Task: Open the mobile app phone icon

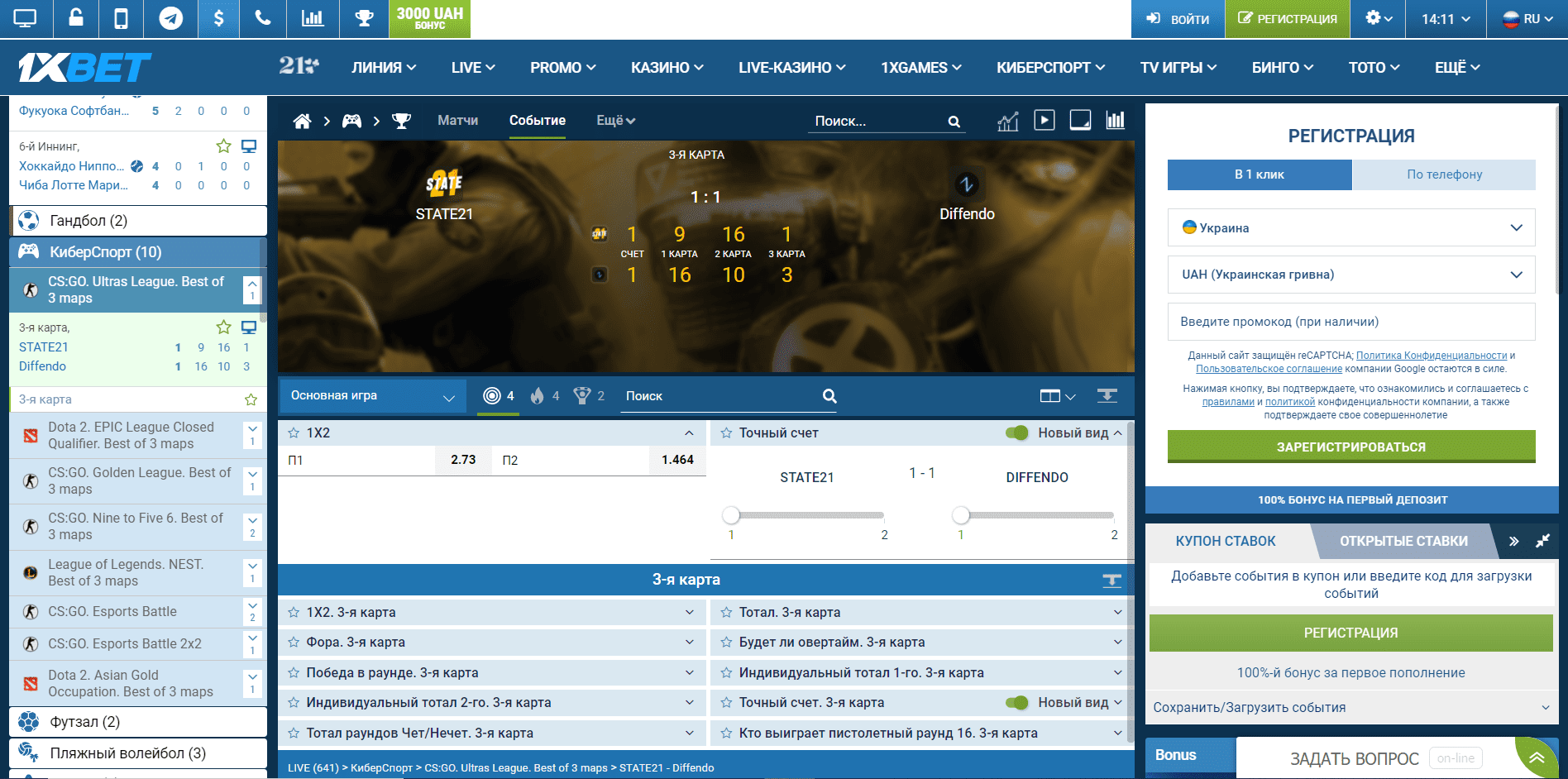Action: tap(121, 18)
